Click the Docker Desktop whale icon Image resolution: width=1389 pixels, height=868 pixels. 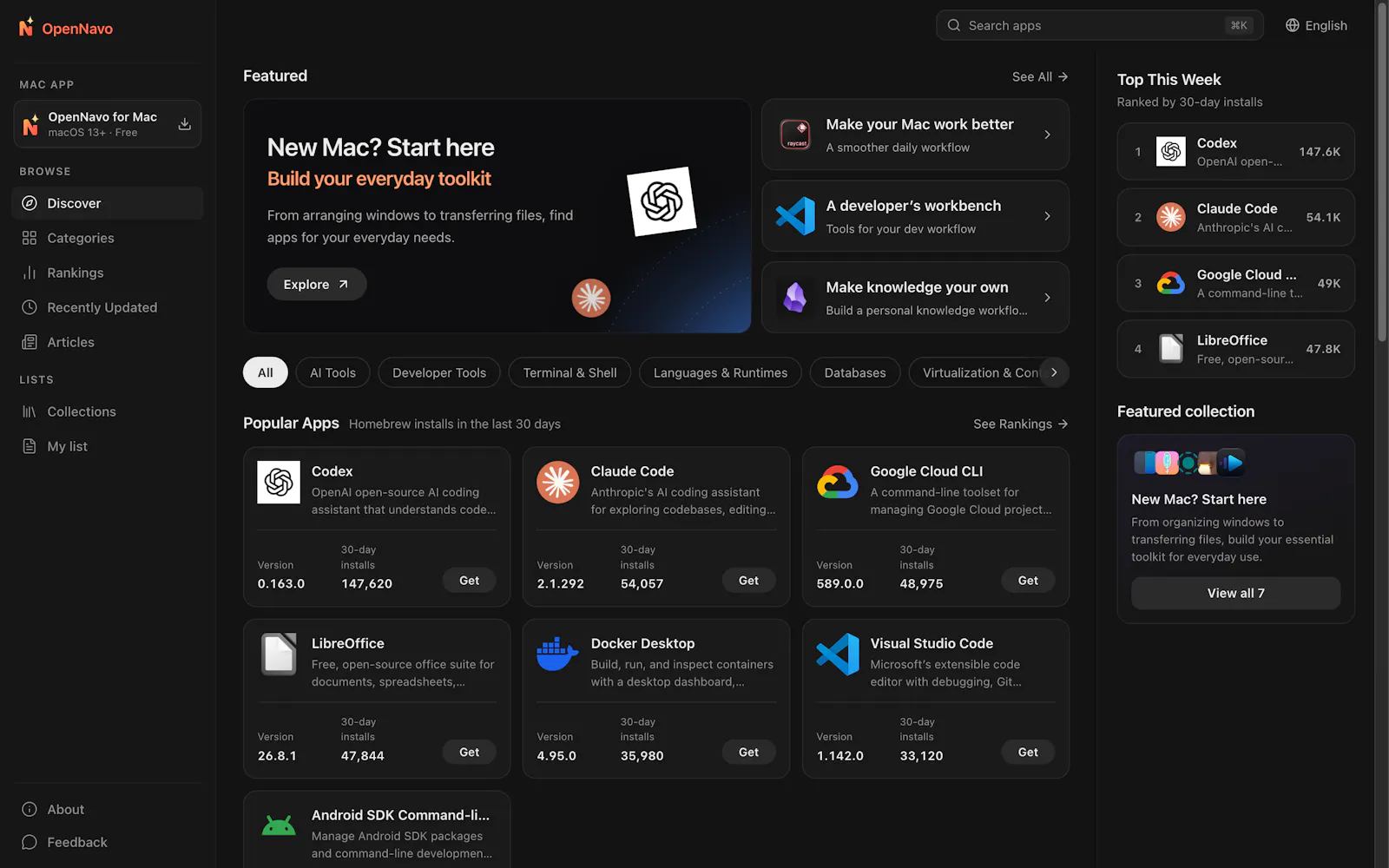(558, 654)
